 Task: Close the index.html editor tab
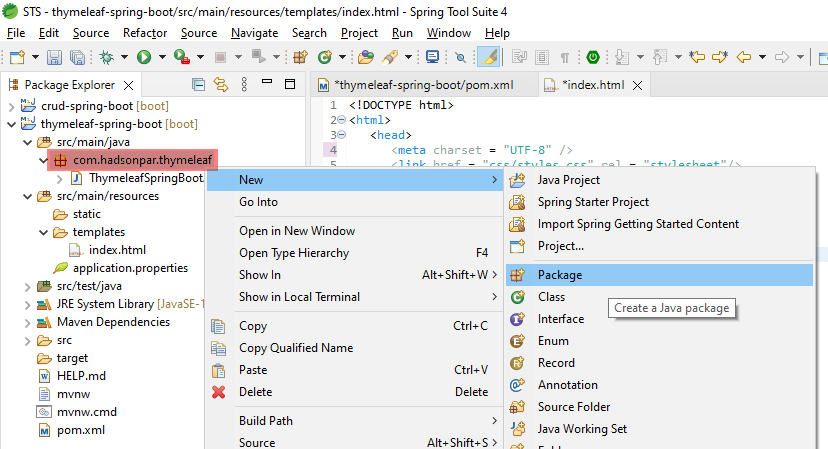coord(637,85)
